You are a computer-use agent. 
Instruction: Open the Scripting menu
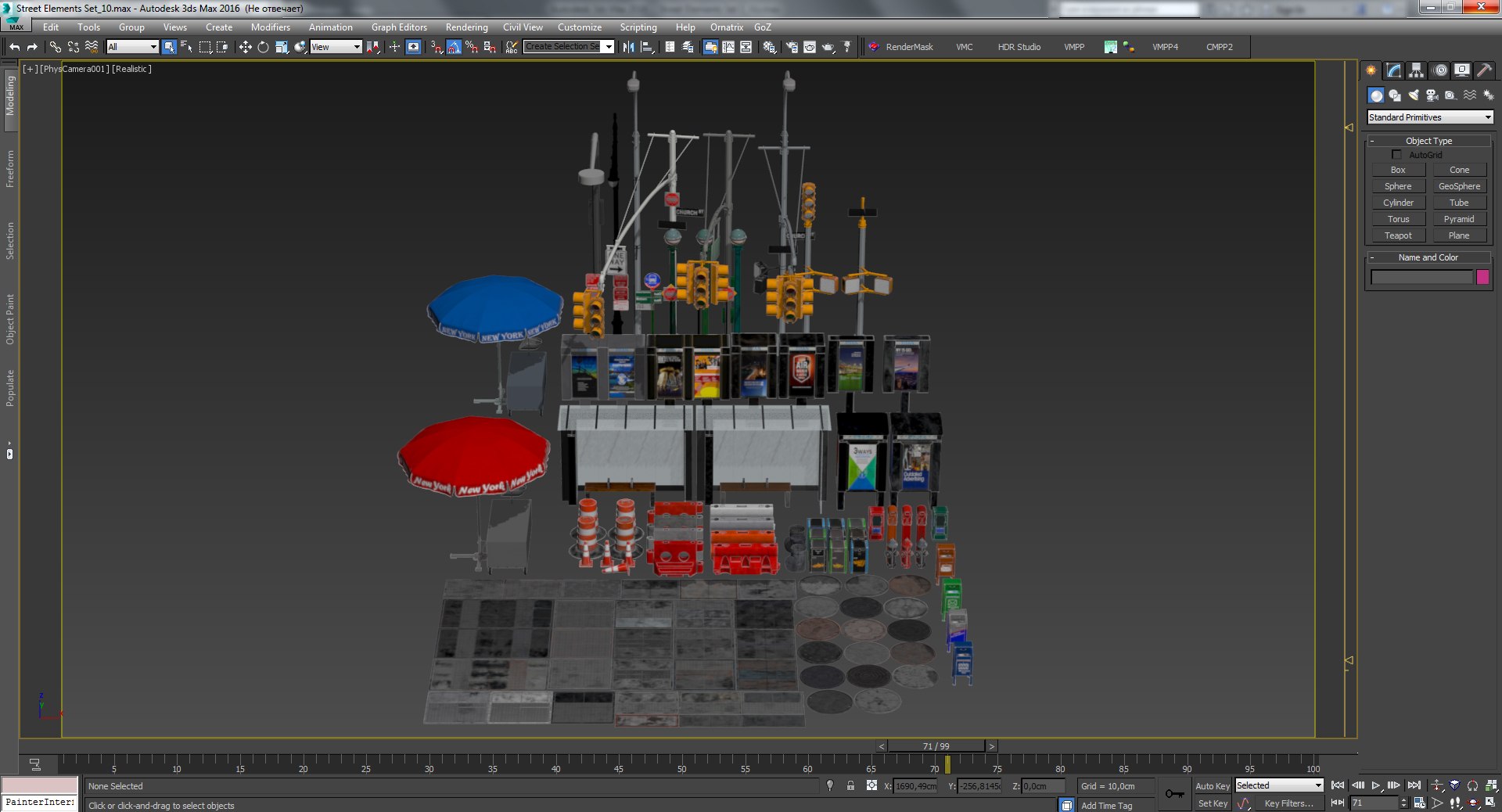click(x=638, y=27)
